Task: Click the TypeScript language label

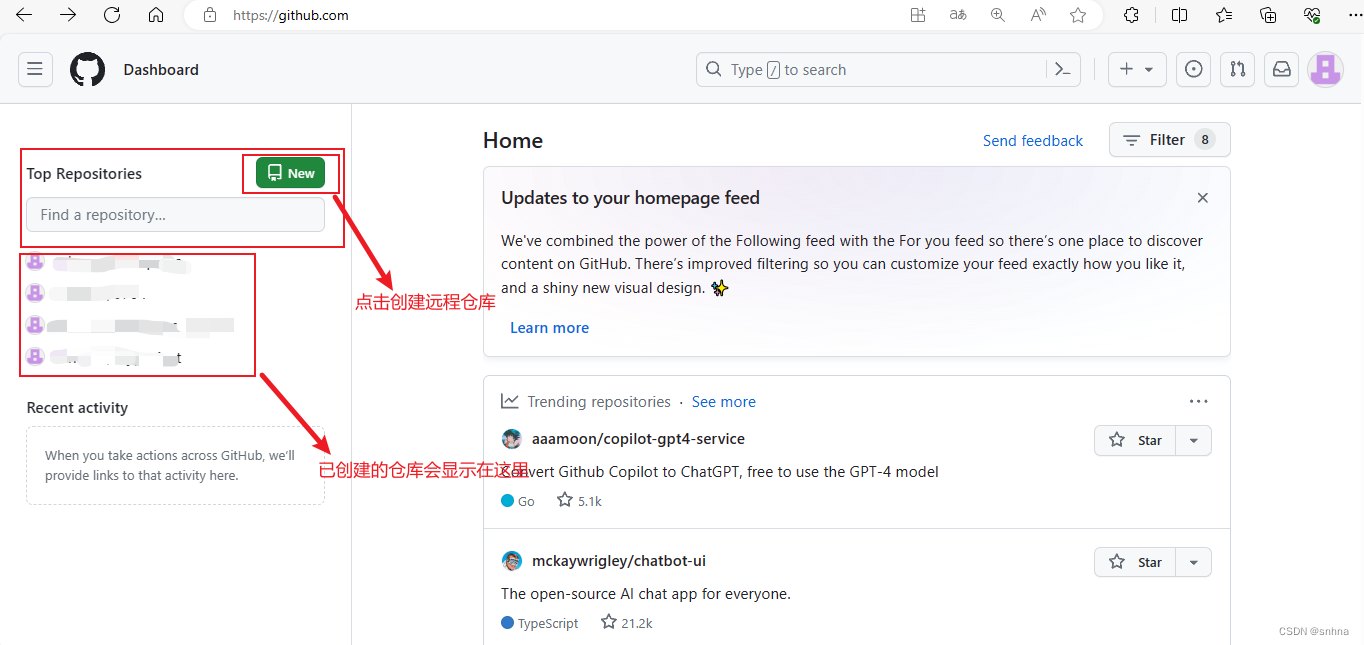Action: 540,623
